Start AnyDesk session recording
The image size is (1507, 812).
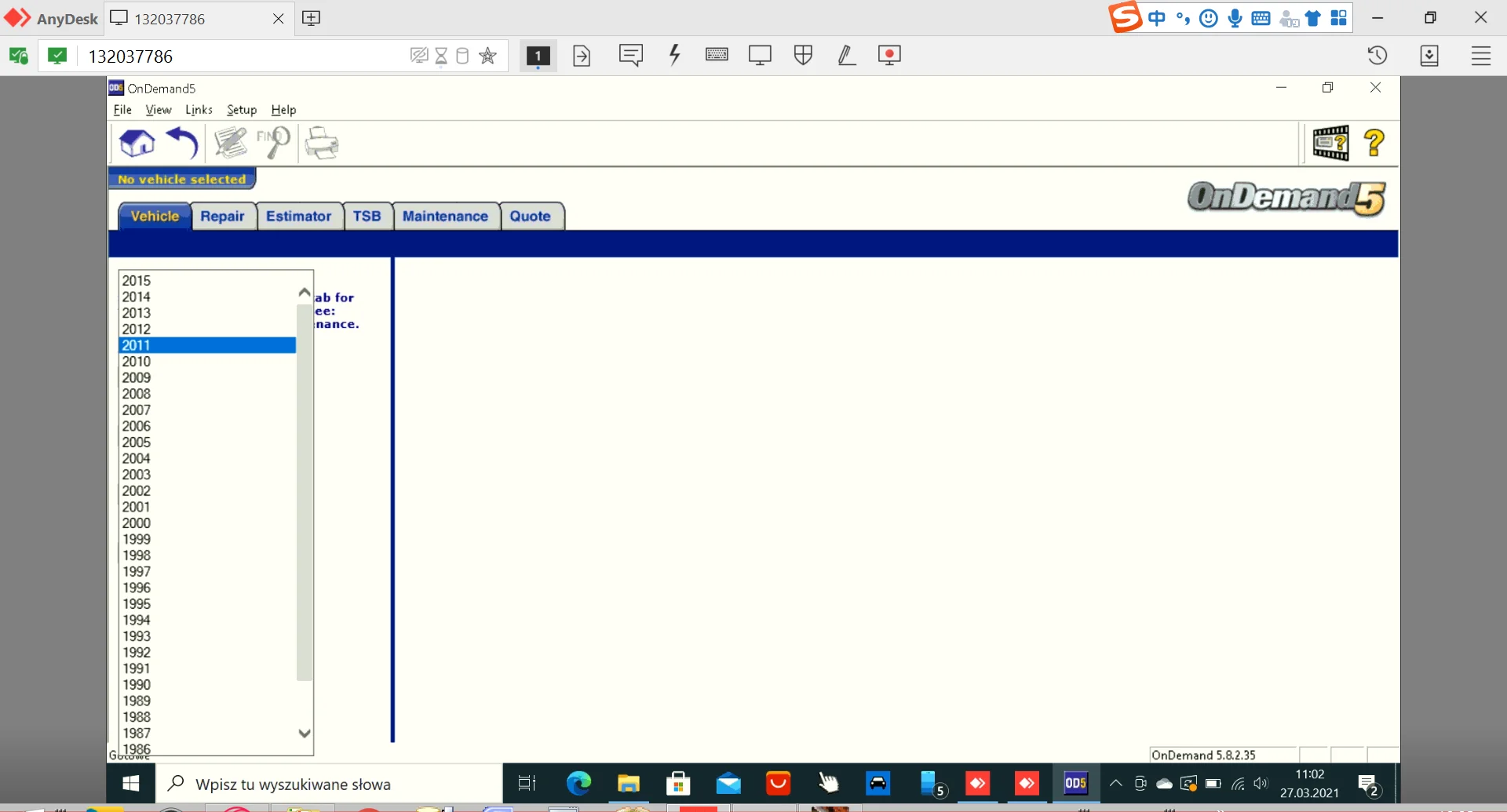(x=889, y=55)
